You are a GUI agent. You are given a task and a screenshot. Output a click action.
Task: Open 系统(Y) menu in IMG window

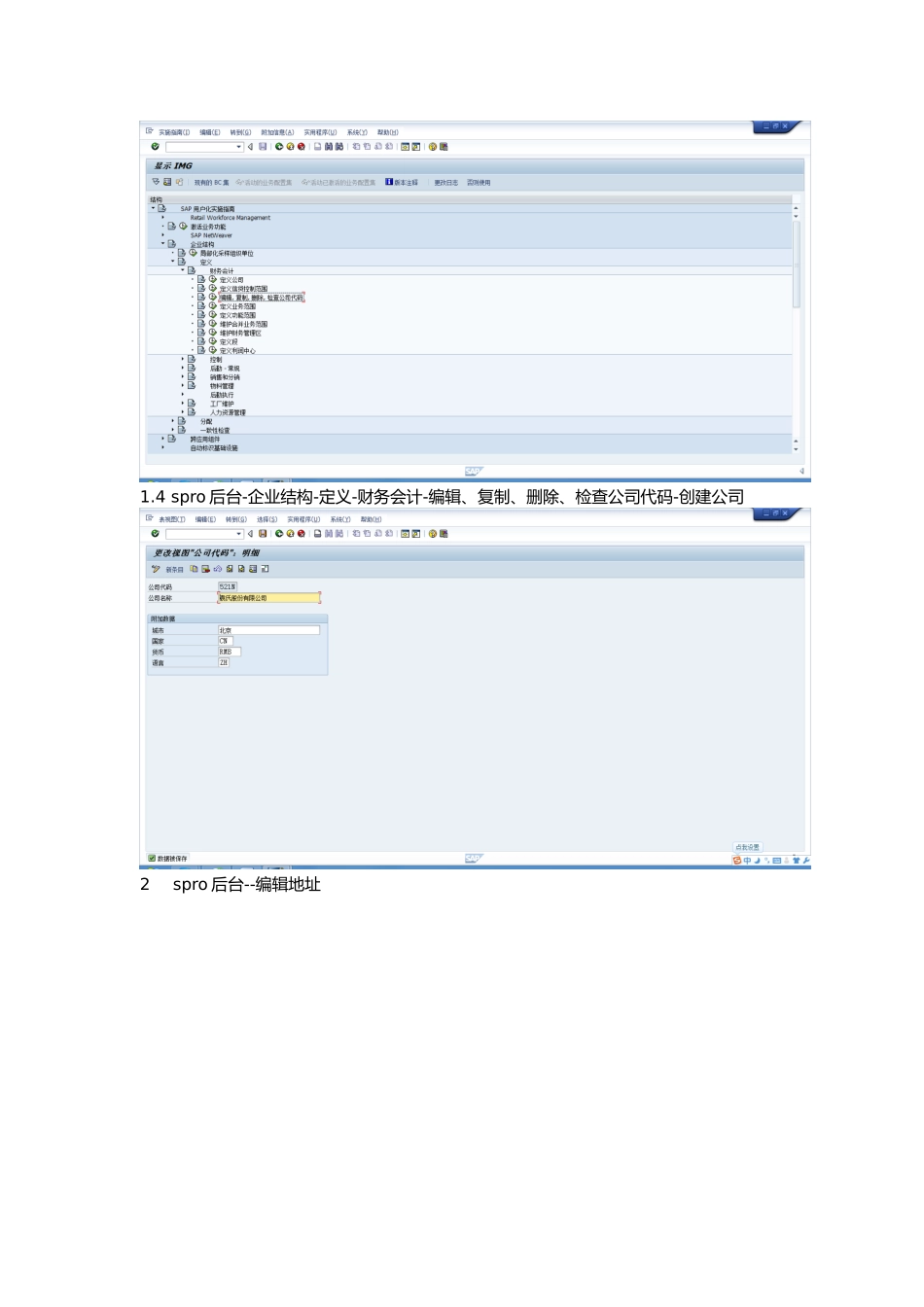tap(357, 132)
